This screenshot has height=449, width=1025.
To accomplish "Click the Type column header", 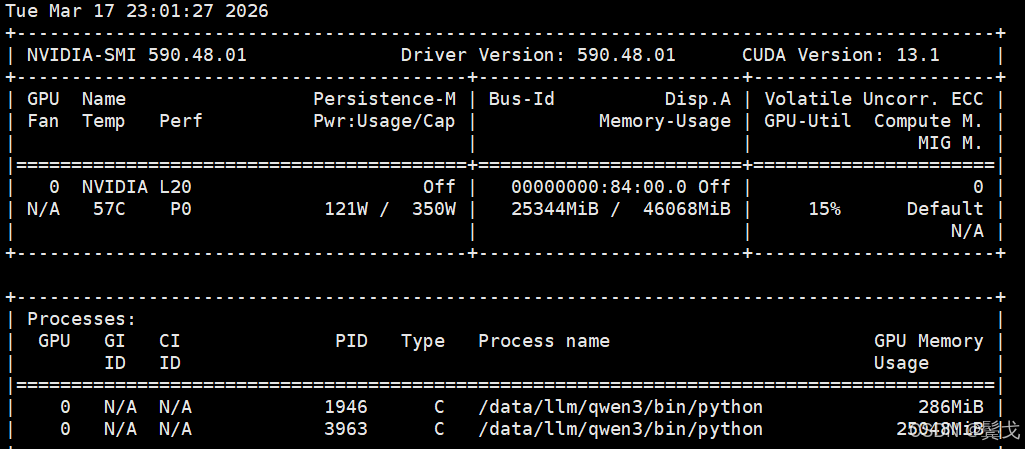I will pyautogui.click(x=423, y=341).
